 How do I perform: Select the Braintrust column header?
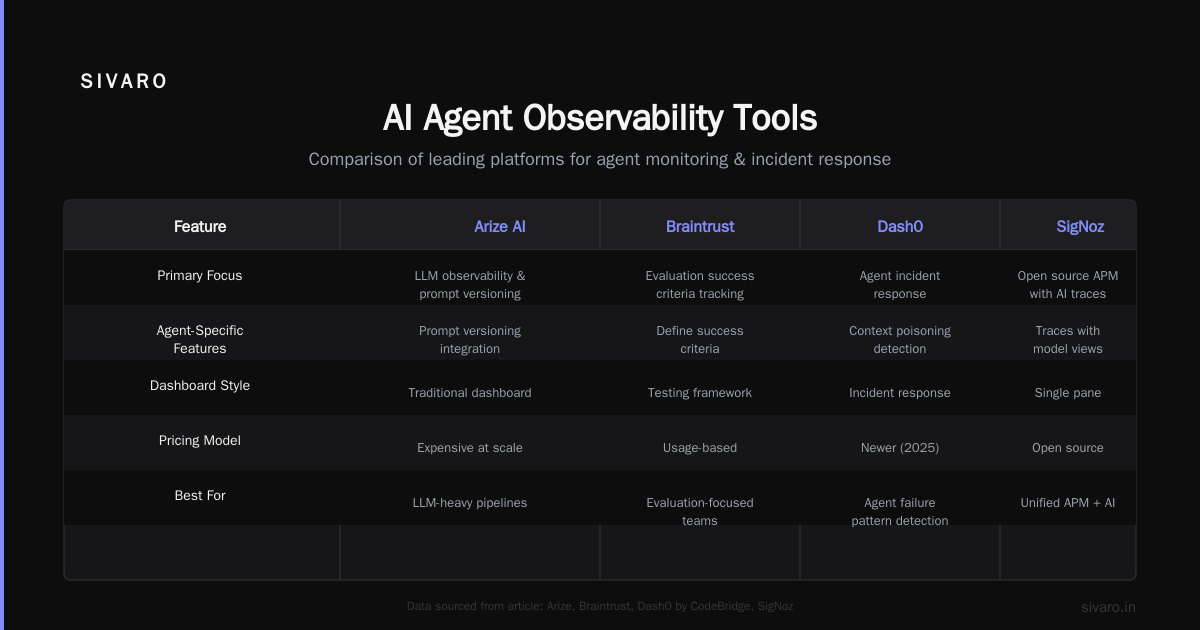click(x=700, y=227)
